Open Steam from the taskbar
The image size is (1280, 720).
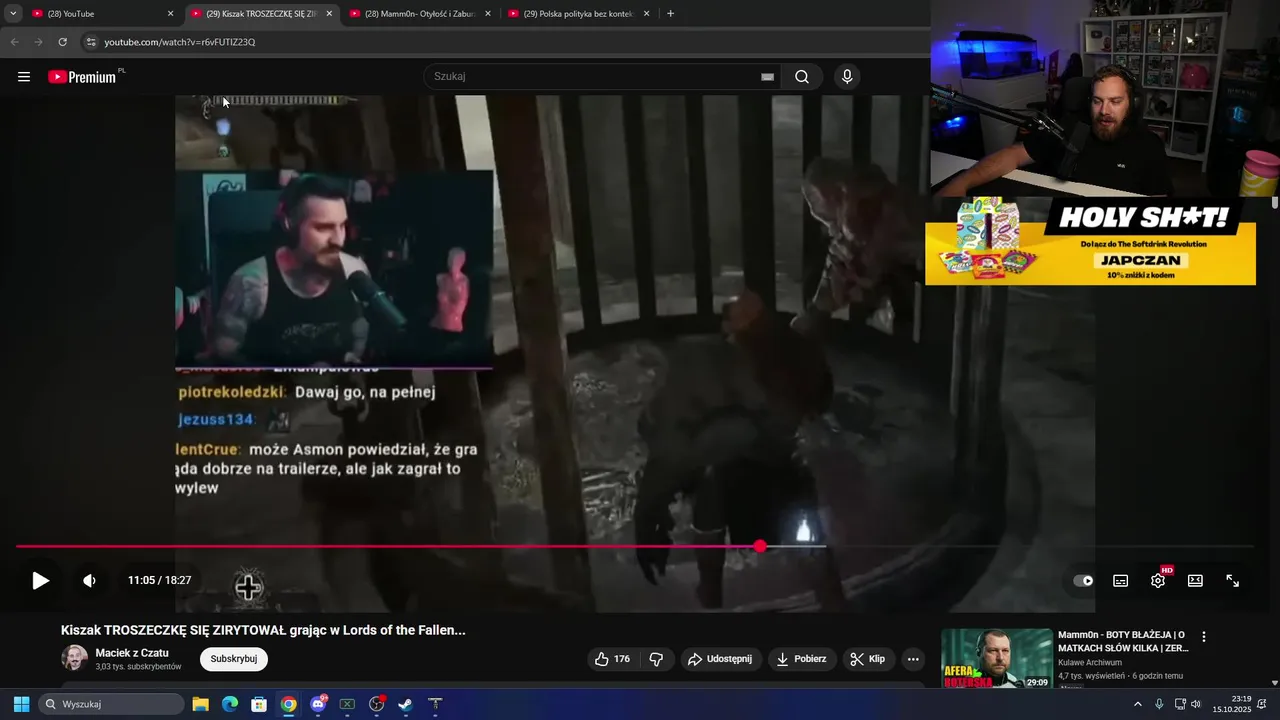point(405,704)
